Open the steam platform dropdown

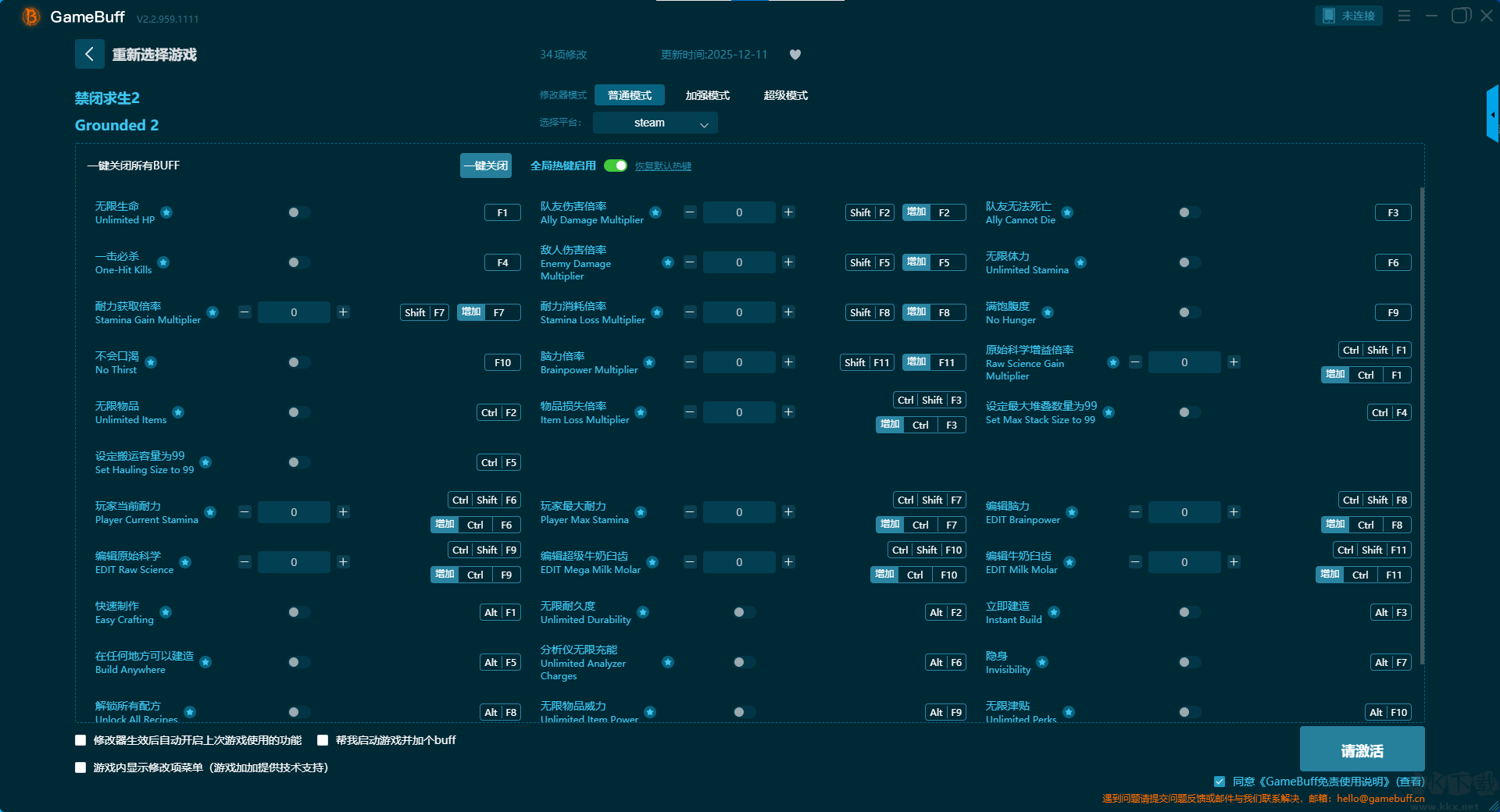(655, 123)
